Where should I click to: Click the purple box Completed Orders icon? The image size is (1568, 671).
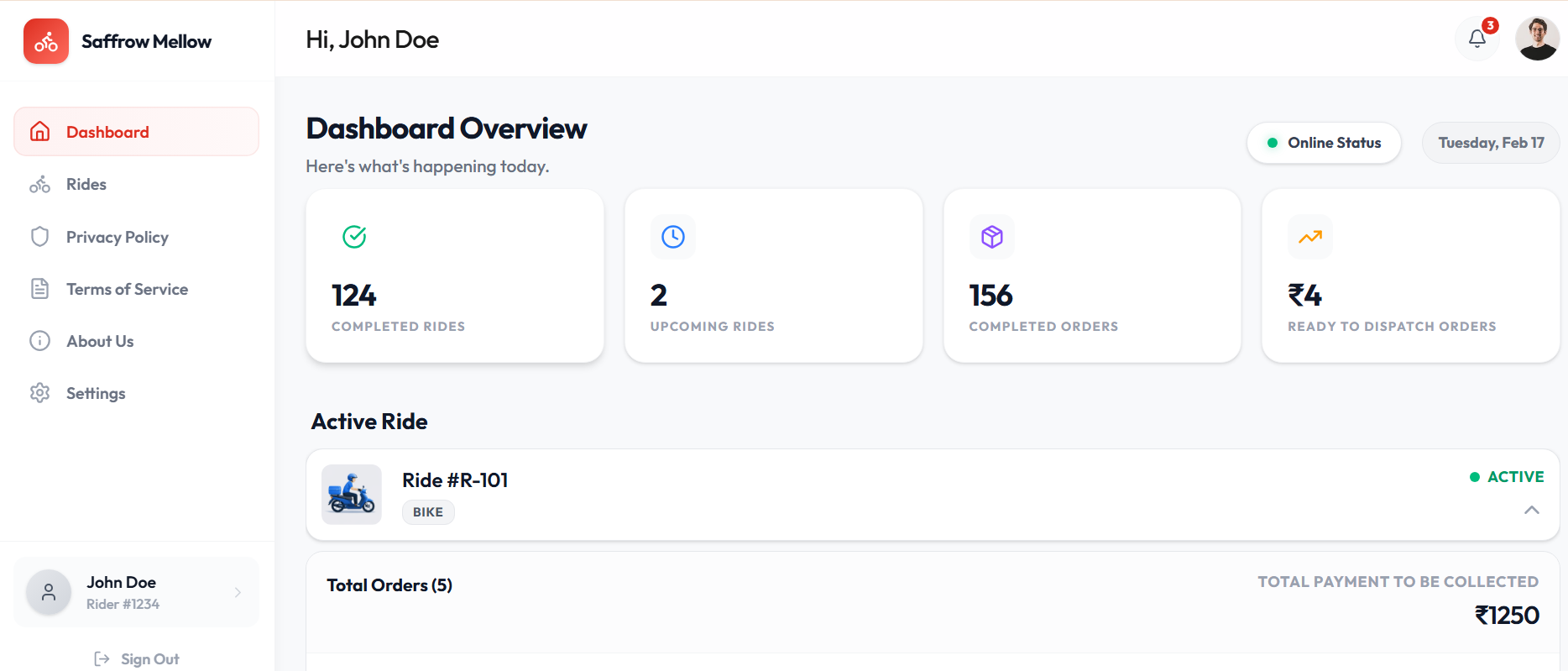tap(991, 237)
